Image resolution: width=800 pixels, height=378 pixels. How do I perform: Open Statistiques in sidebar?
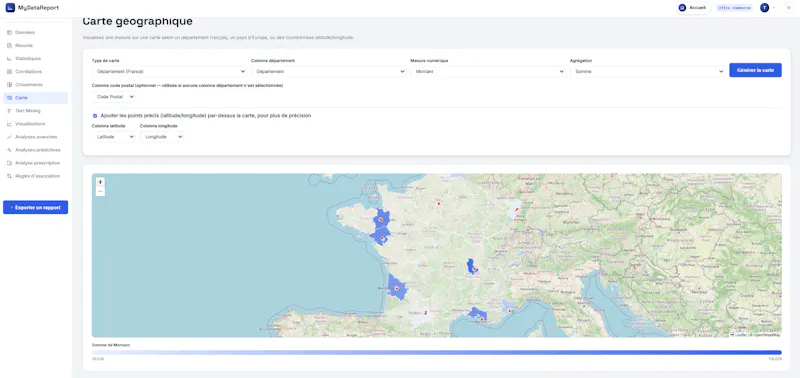35,59
